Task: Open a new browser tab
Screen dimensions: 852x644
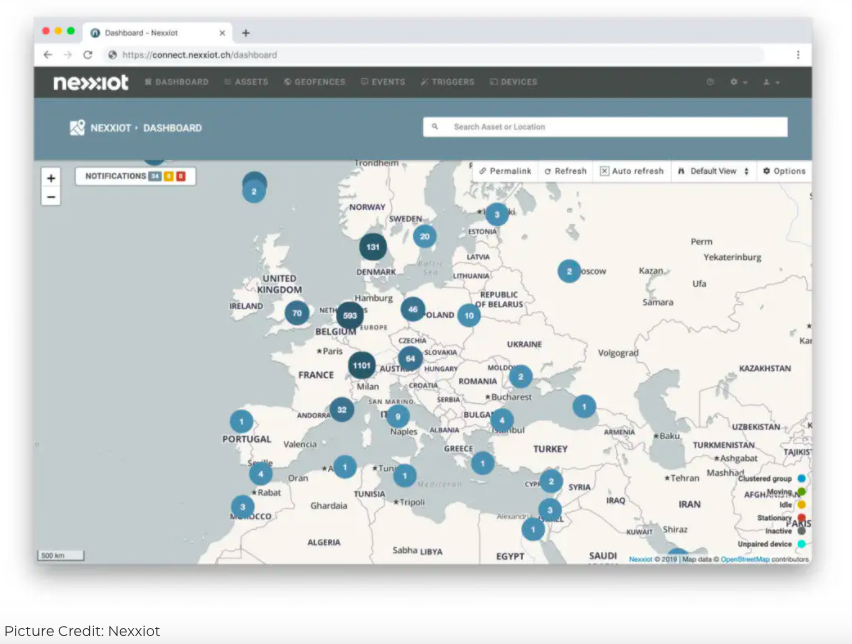Action: coord(246,33)
